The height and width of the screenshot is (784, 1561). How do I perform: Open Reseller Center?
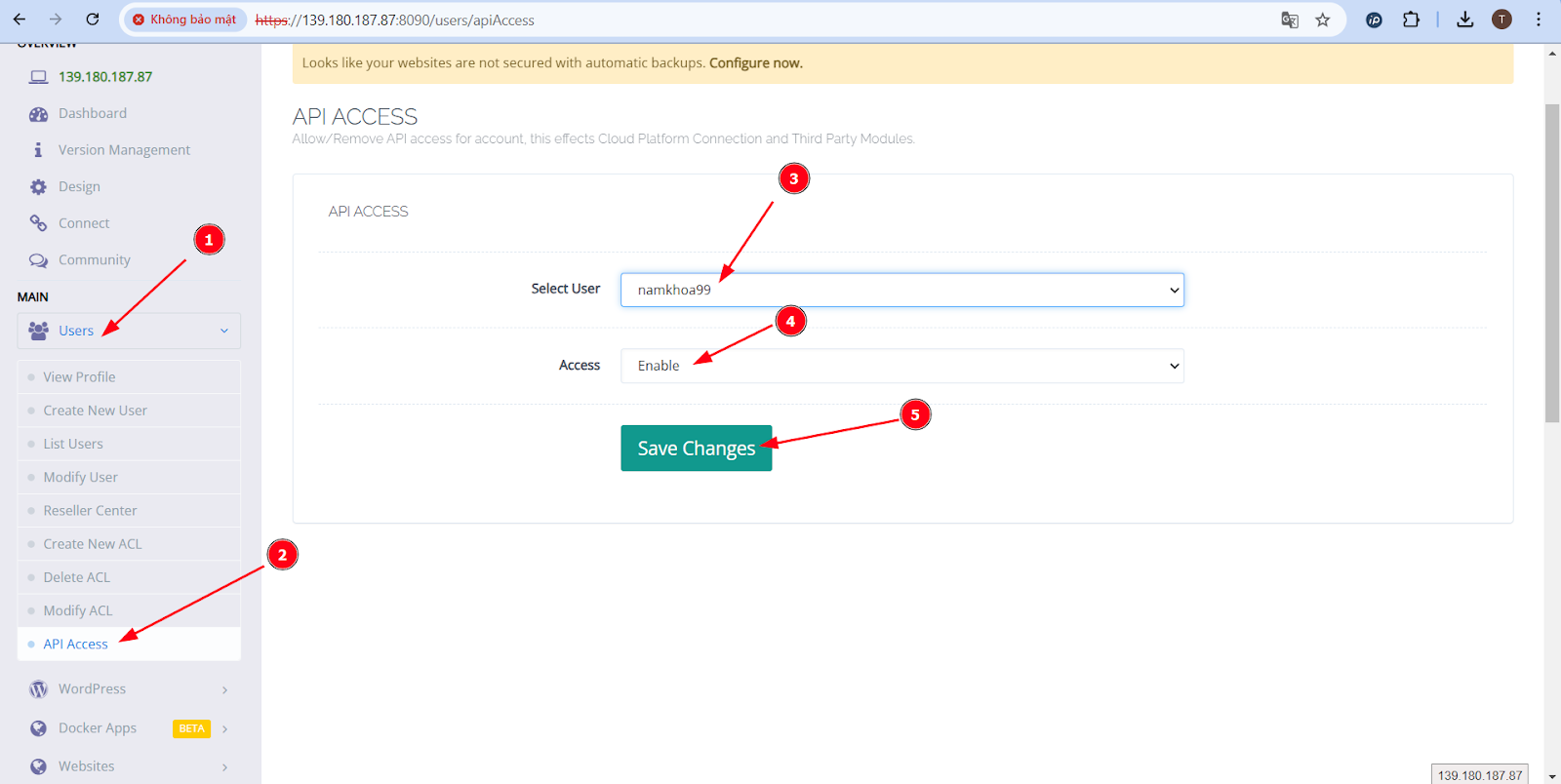[x=129, y=511]
